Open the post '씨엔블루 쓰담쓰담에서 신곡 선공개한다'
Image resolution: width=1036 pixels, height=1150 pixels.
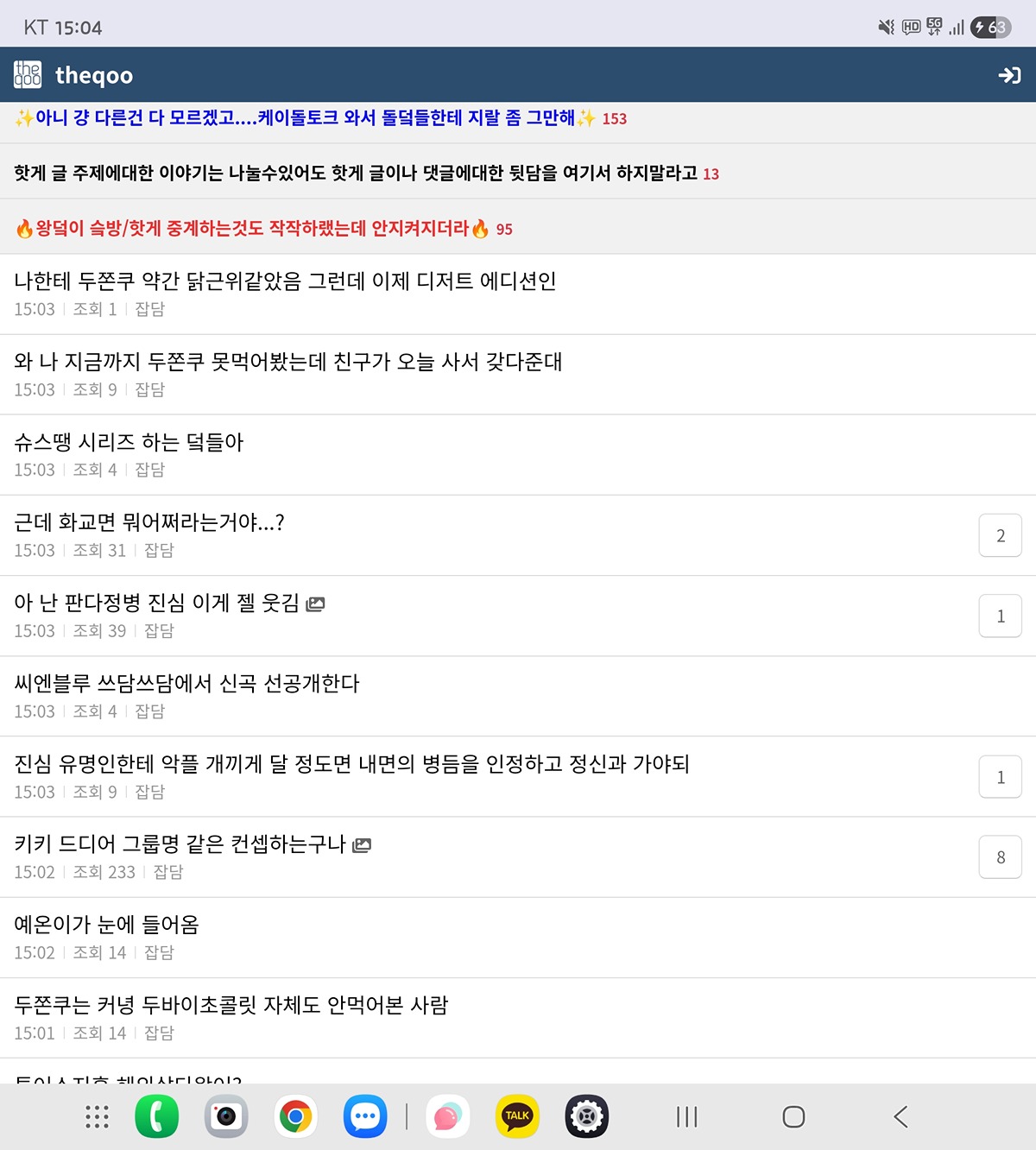186,684
